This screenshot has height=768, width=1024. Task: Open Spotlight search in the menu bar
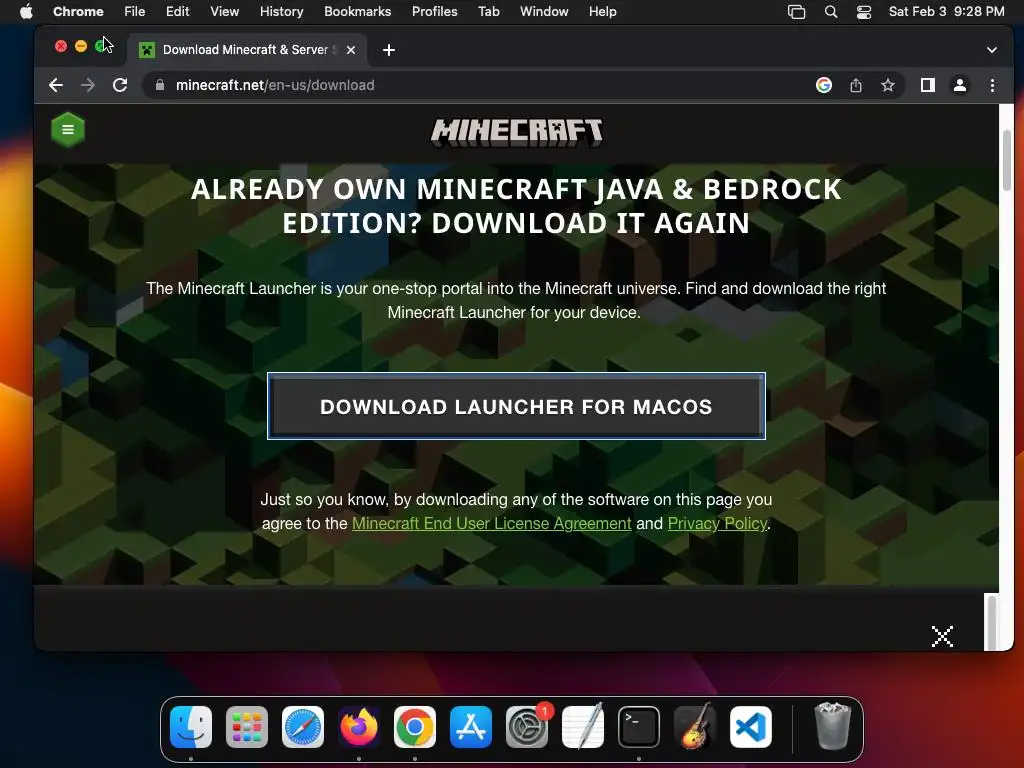[x=831, y=12]
